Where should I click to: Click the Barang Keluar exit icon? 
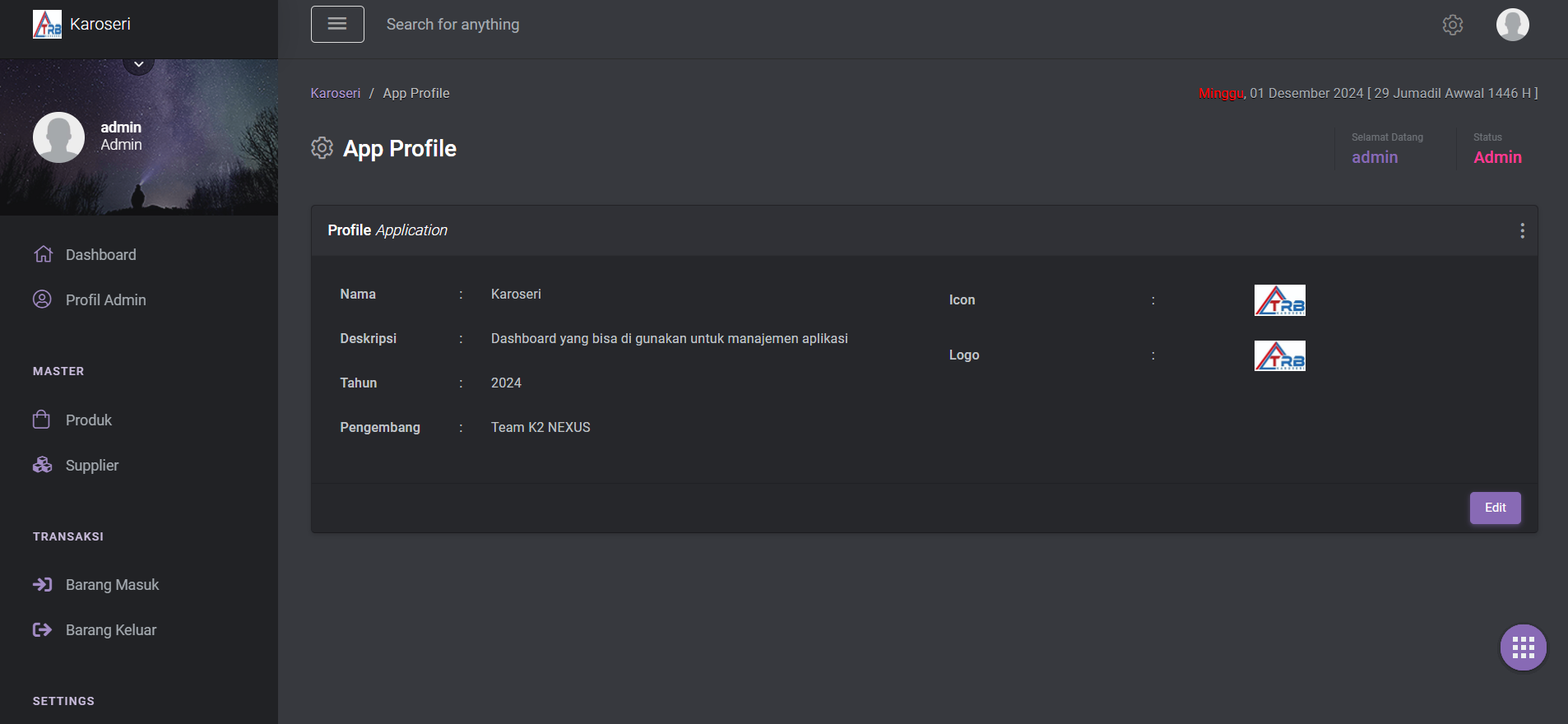(42, 629)
